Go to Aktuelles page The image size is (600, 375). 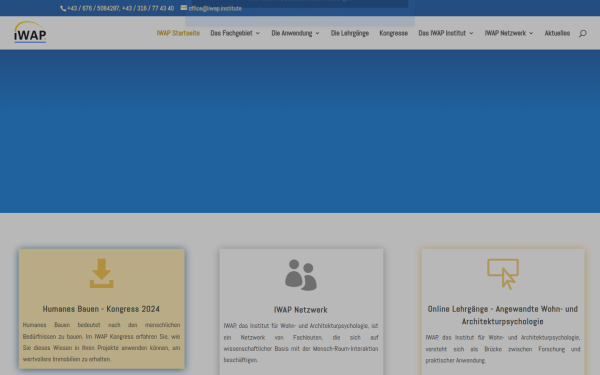point(557,33)
